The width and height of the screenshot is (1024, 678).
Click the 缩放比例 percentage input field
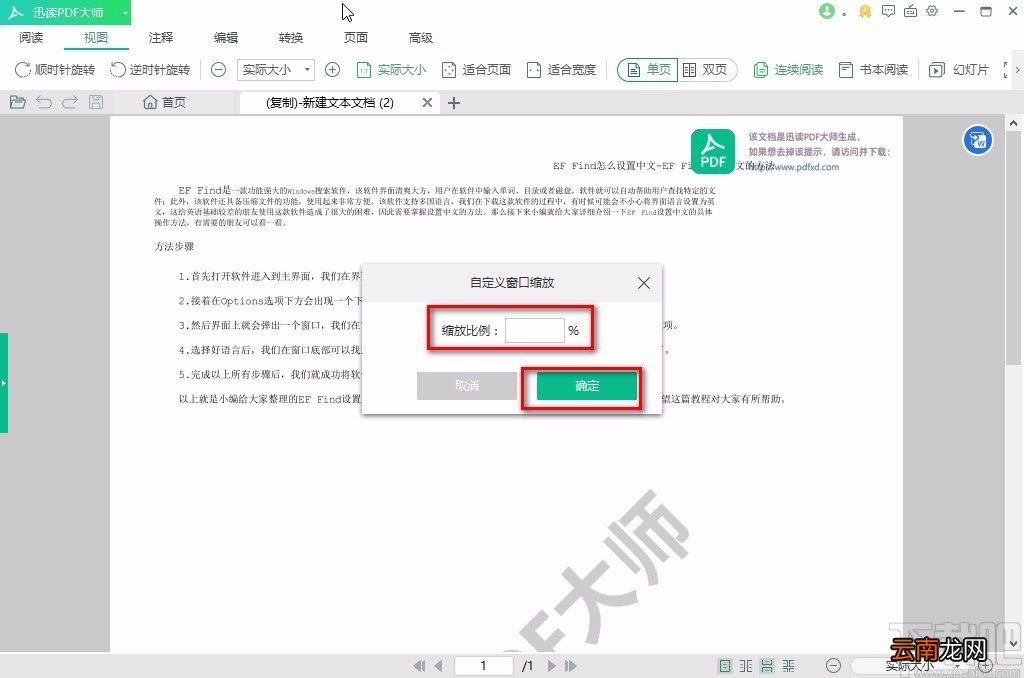[534, 331]
